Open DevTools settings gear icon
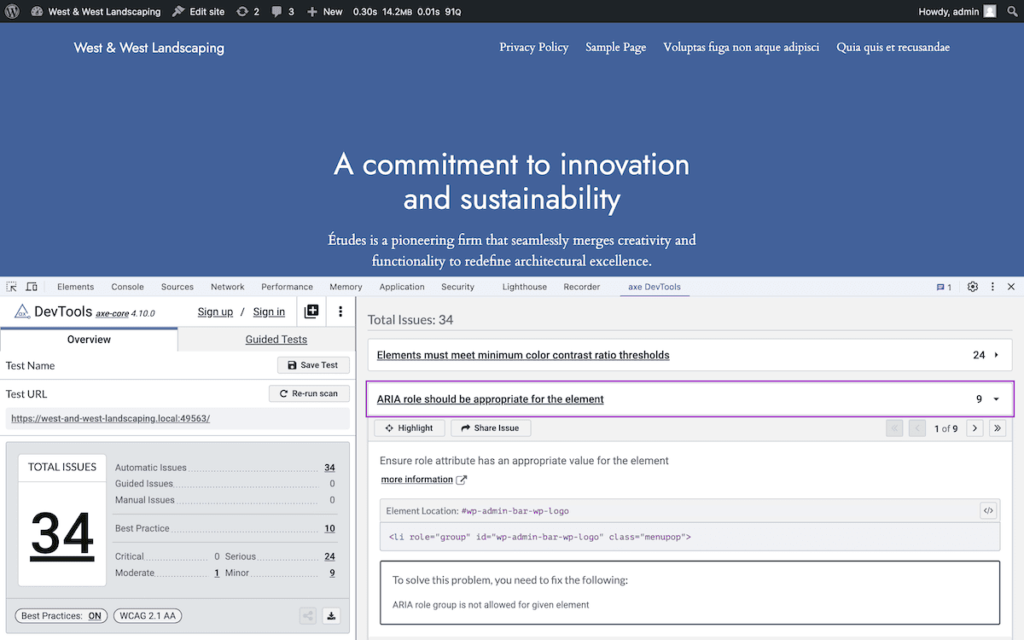This screenshot has height=640, width=1024. pos(972,287)
